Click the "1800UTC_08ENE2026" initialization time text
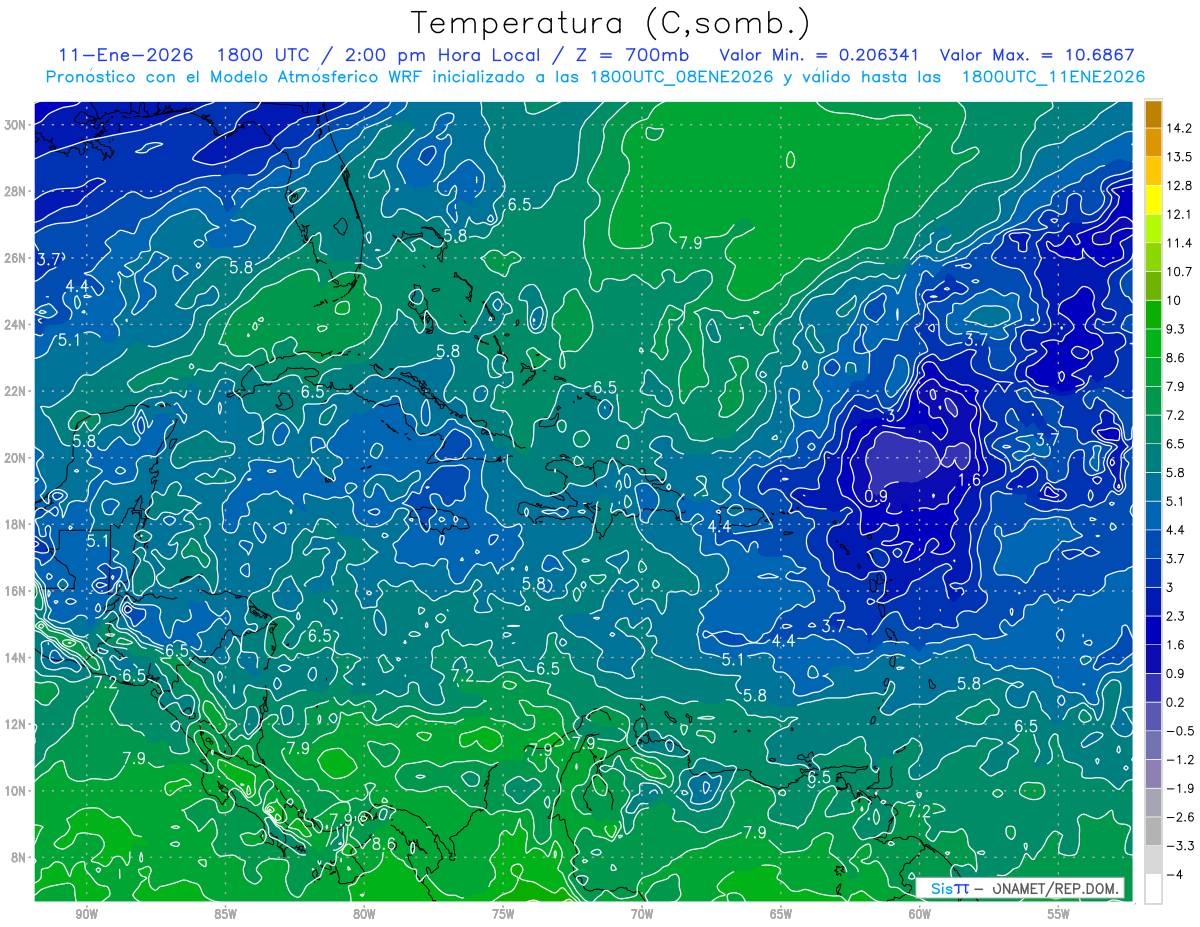The height and width of the screenshot is (927, 1200). [683, 77]
